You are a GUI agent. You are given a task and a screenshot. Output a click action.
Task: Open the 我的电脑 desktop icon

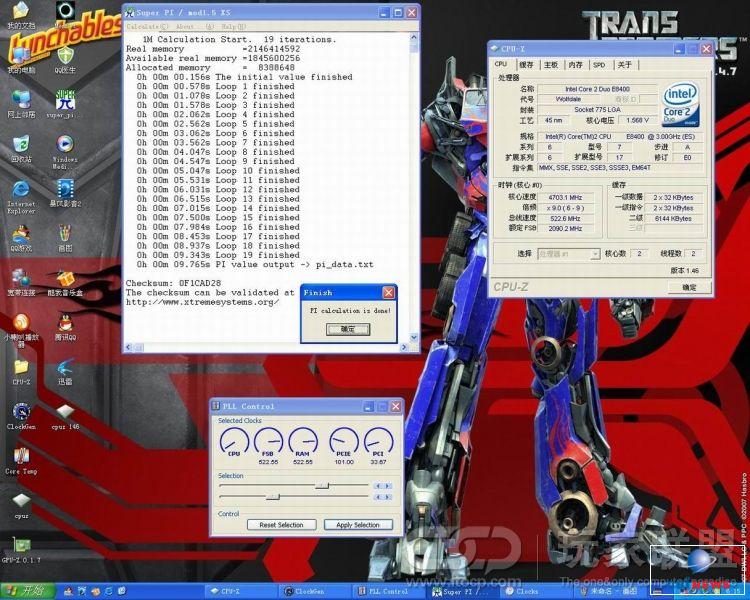pyautogui.click(x=21, y=61)
